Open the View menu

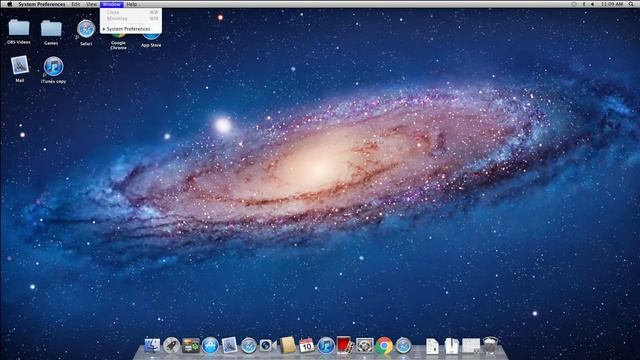91,4
